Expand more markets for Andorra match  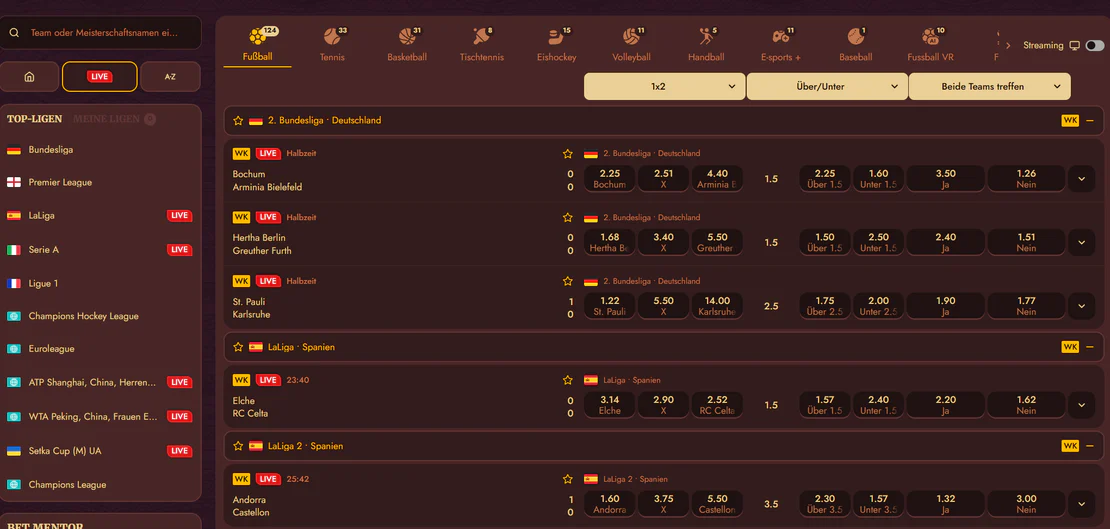click(1081, 504)
